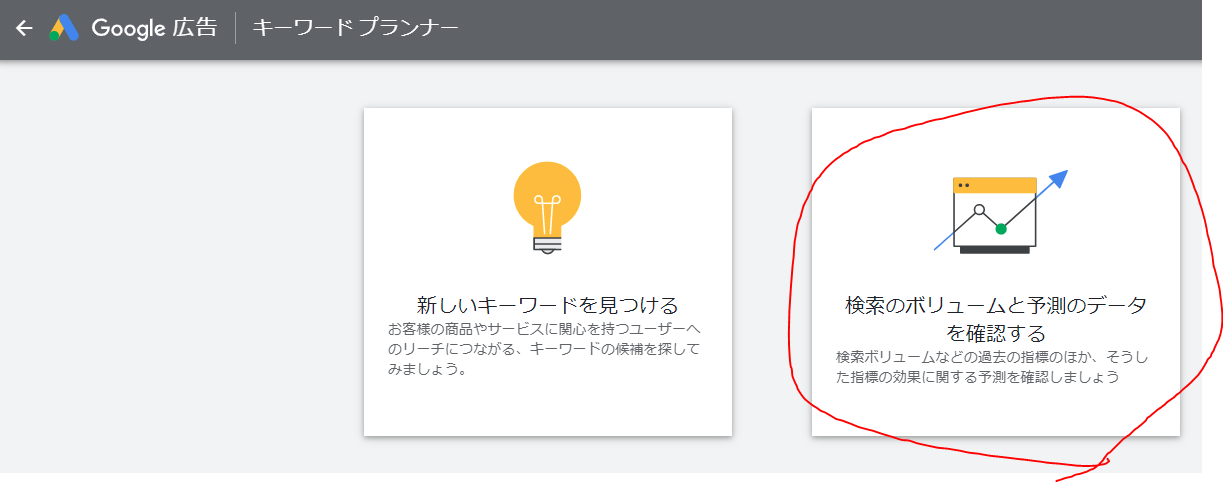Click the description text under 新しいキーワードを見つける

coord(547,349)
